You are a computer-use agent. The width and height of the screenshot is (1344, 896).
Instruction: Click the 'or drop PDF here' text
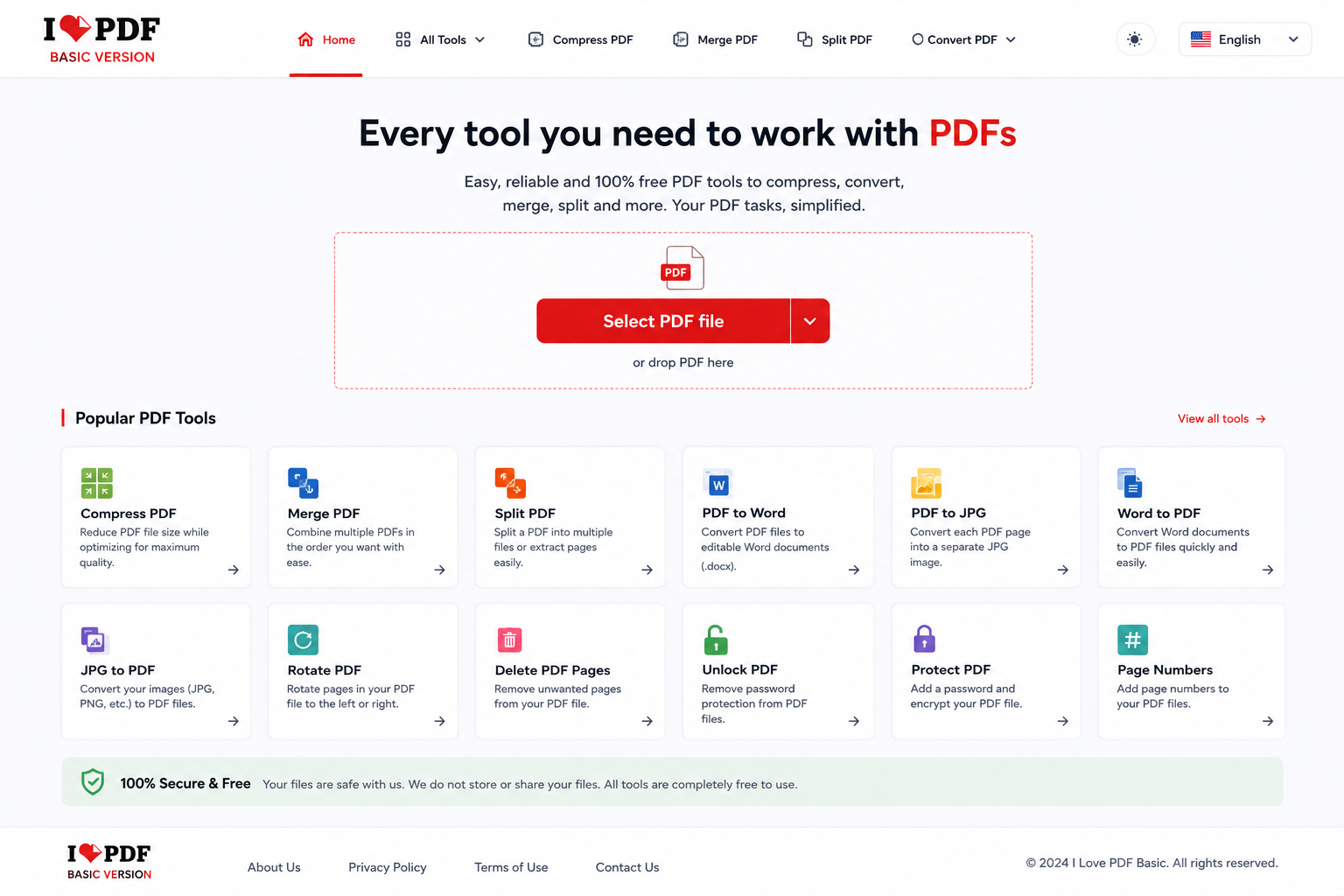pos(683,362)
